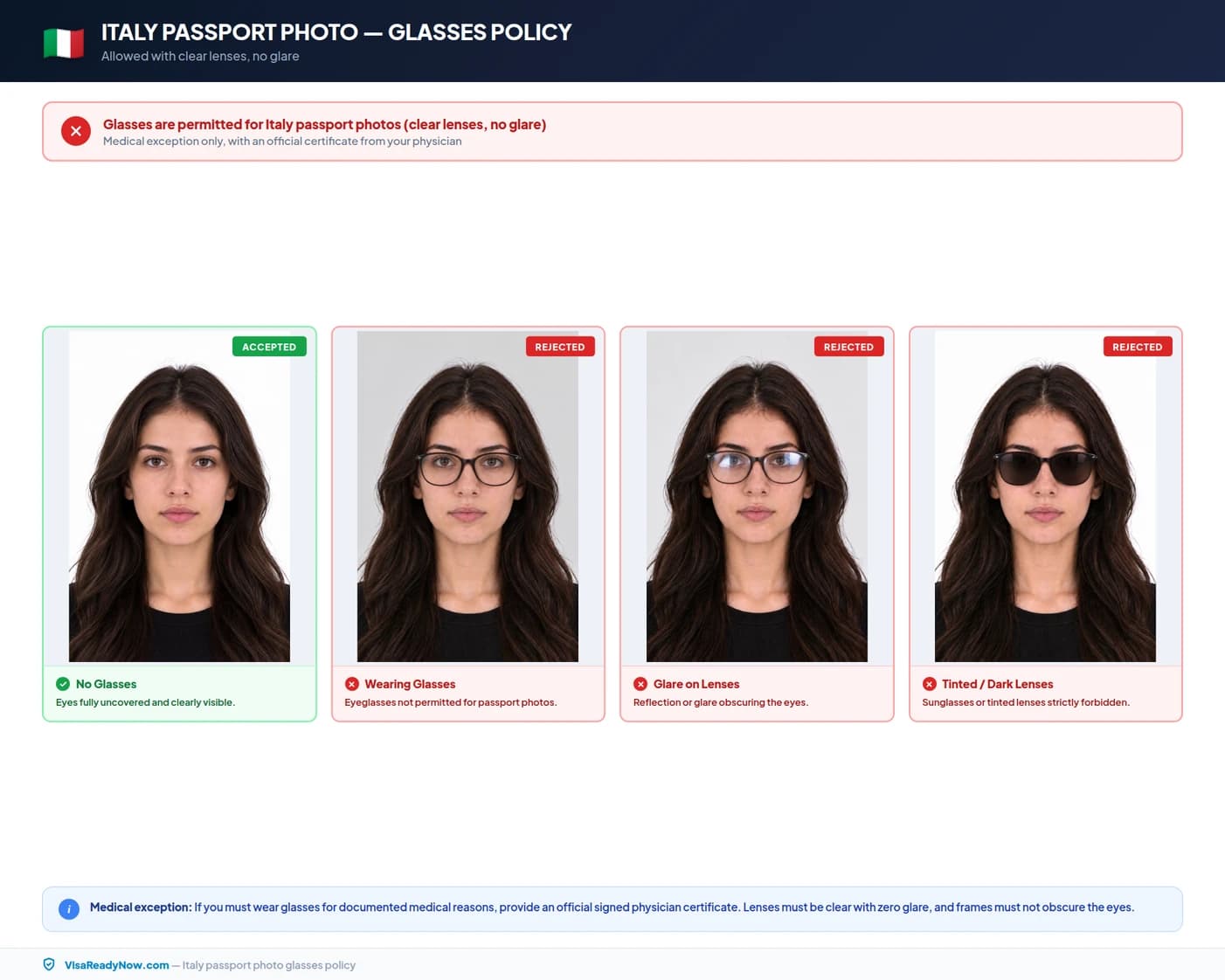Select the No Glasses portrait photo
Viewport: 1225px width, 980px height.
pos(179,496)
